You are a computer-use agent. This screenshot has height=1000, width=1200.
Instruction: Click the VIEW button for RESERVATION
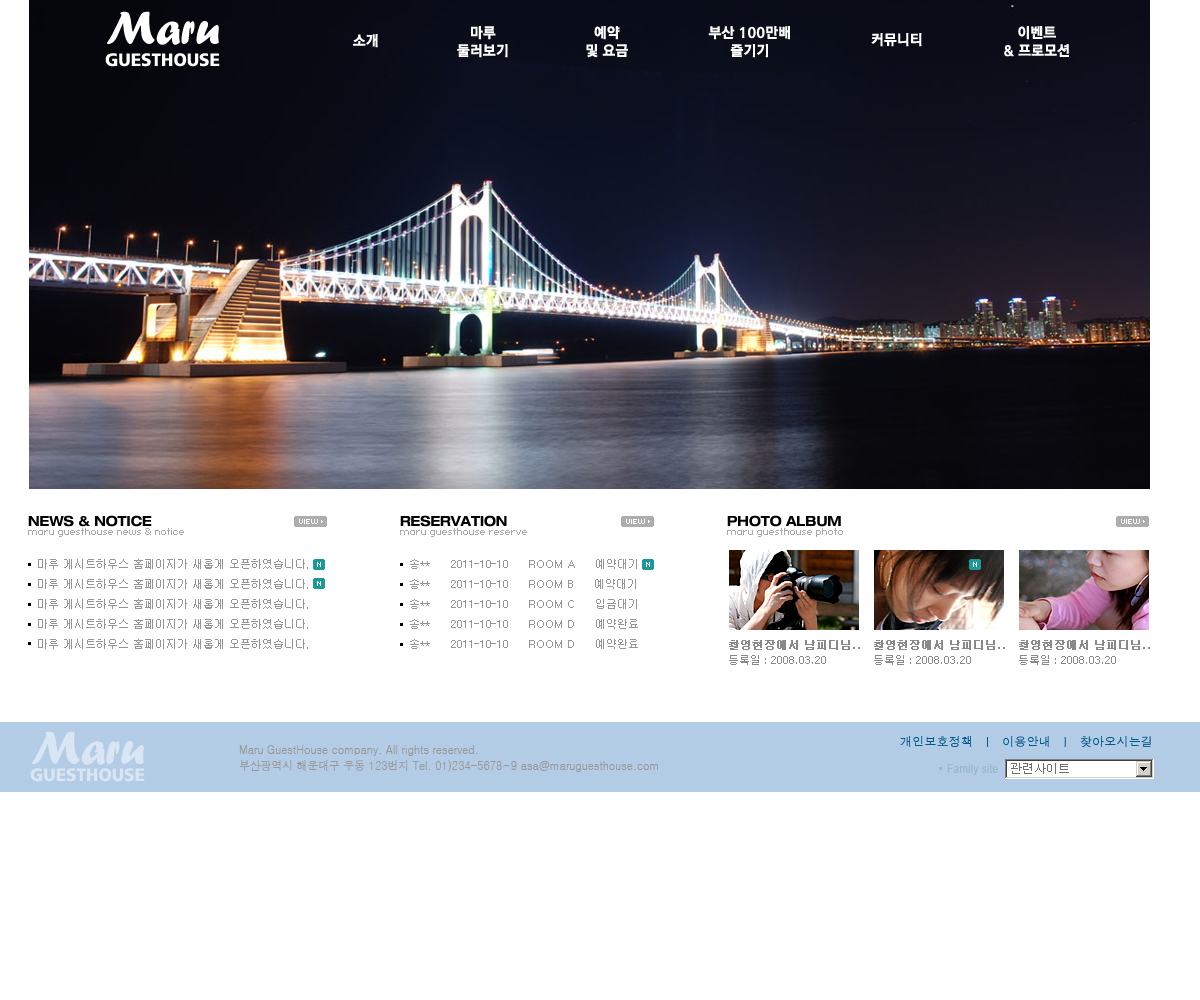tap(637, 521)
